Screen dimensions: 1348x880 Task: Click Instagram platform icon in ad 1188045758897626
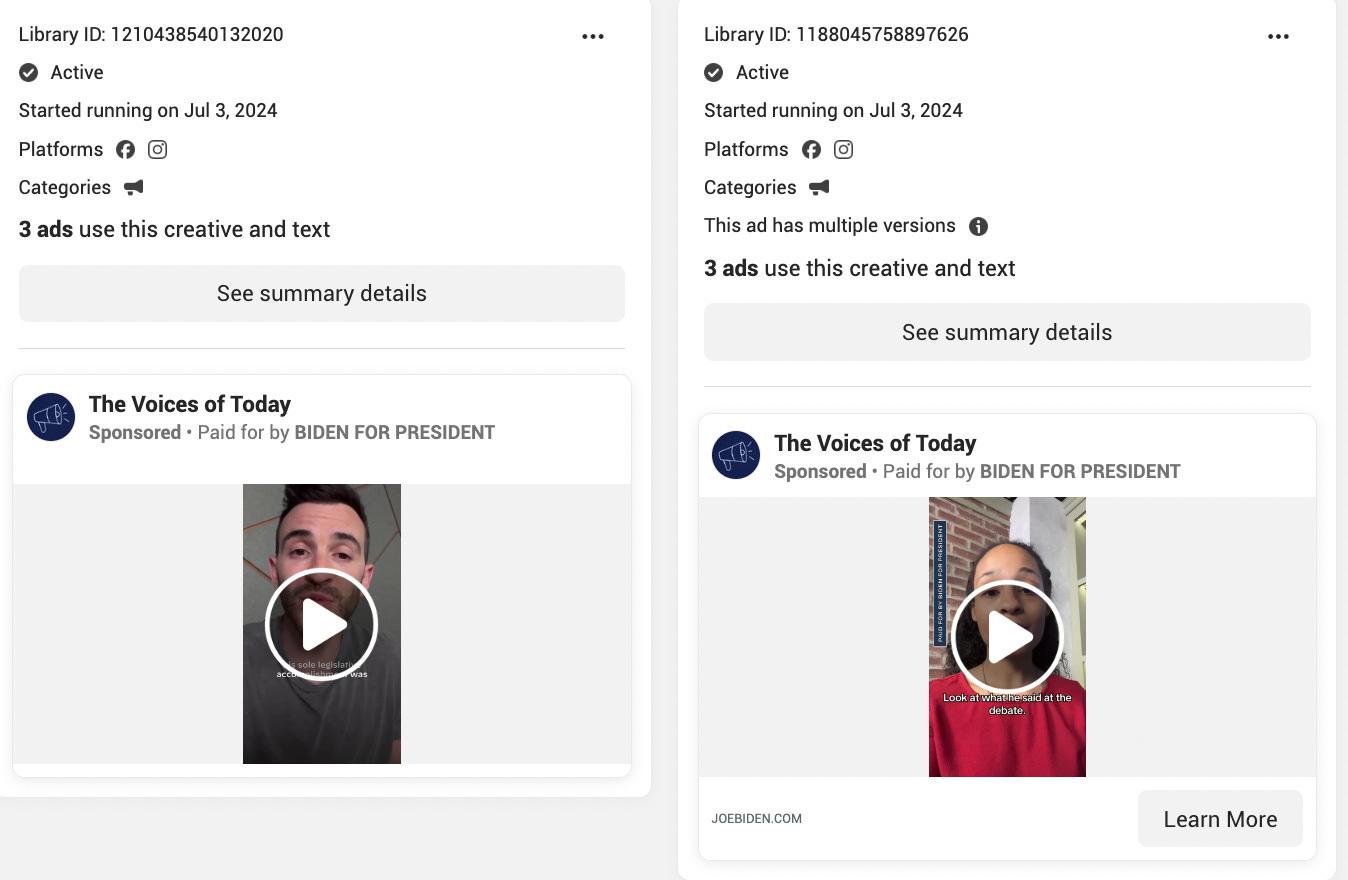843,150
